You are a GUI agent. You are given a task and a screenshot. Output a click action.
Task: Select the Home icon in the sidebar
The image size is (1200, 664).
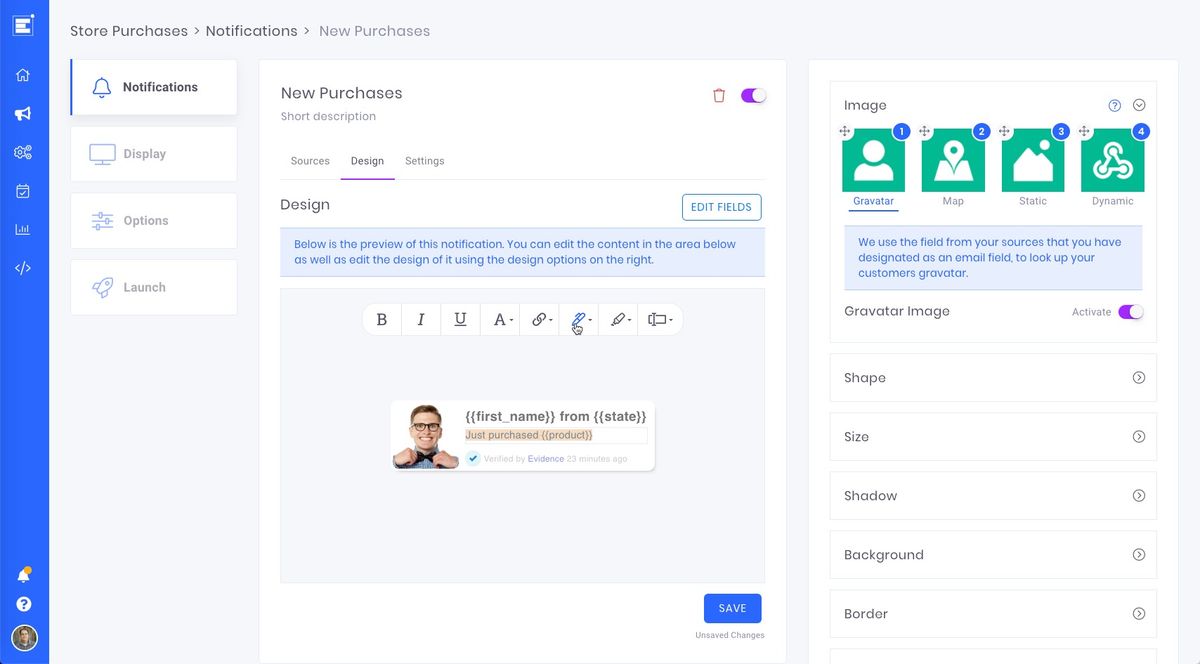[x=25, y=74]
